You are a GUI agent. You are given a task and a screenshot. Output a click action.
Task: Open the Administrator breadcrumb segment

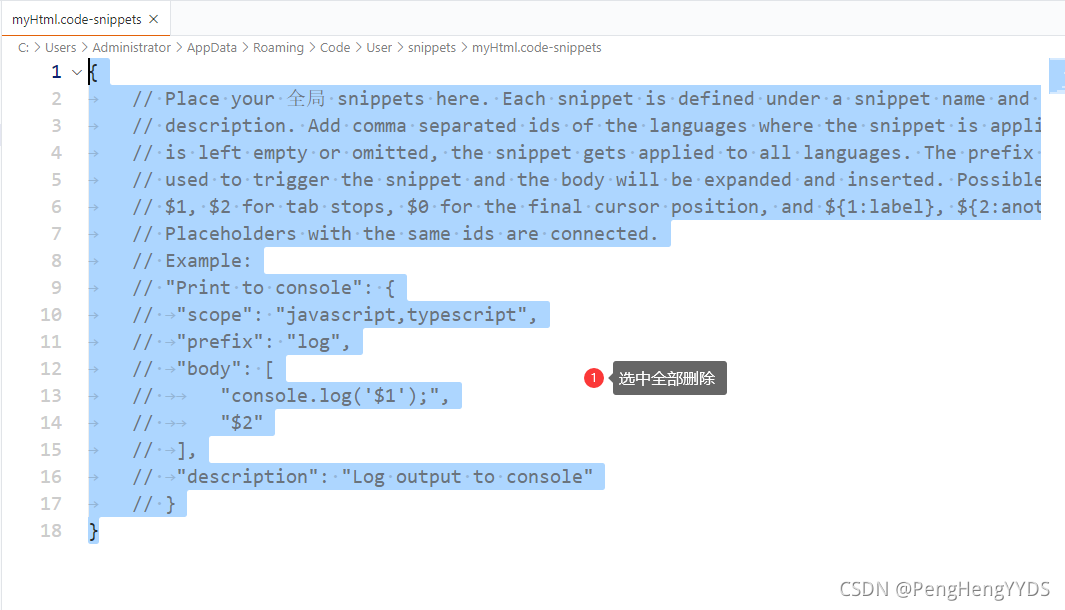tap(131, 48)
